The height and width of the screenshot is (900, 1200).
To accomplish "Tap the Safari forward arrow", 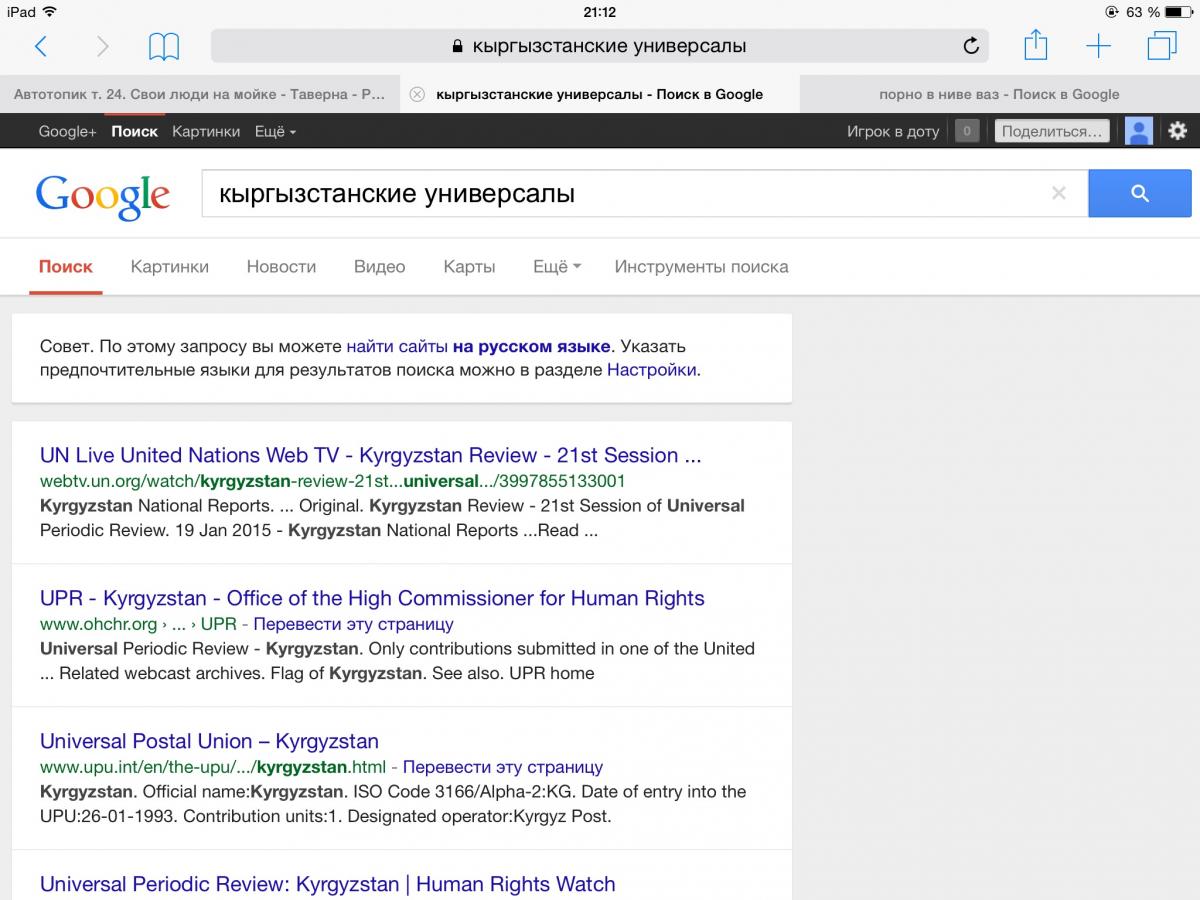I will coord(102,46).
